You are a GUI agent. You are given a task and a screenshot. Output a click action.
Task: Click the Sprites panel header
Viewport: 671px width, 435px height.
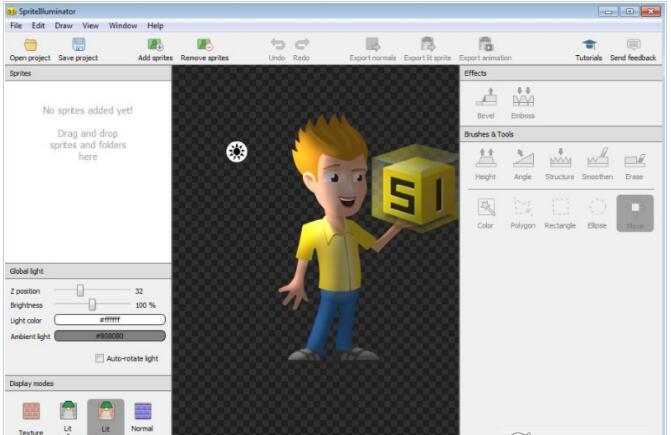(88, 73)
